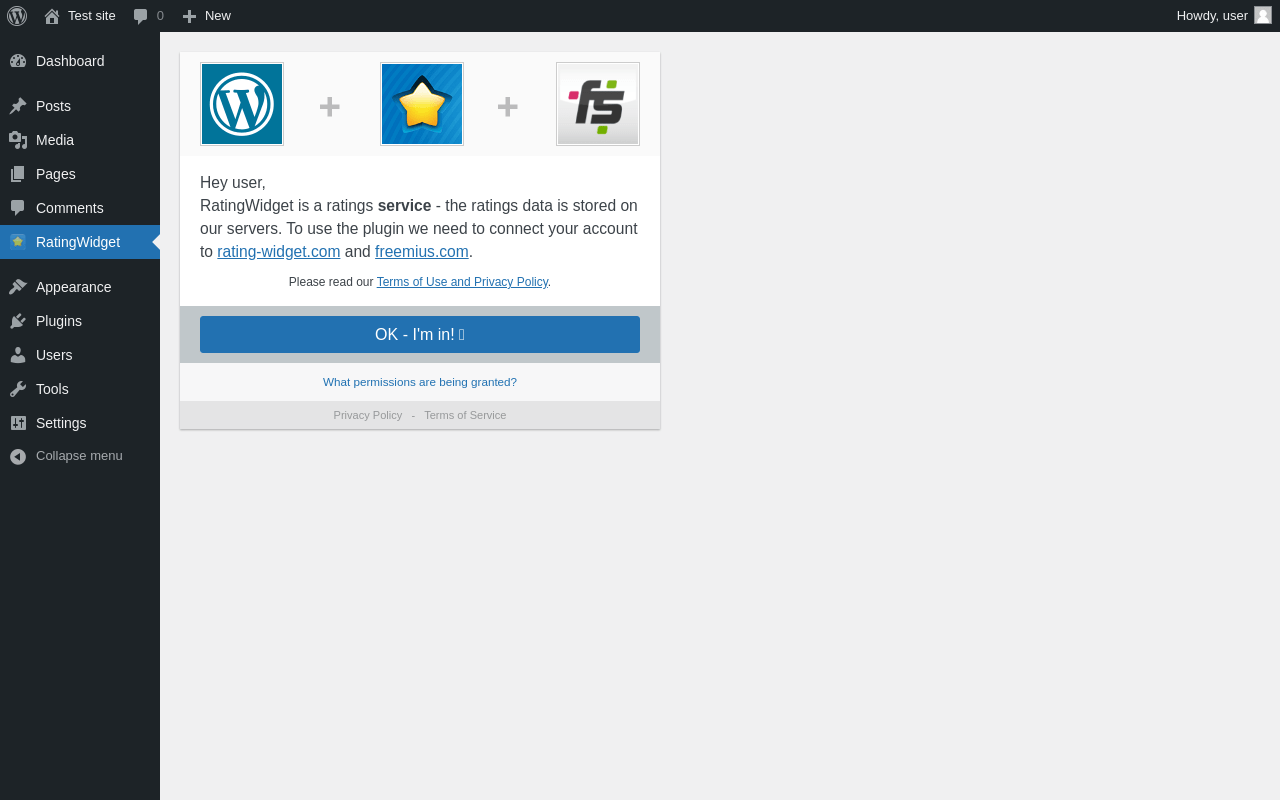
Task: Open the Dashboard menu item
Action: click(80, 61)
